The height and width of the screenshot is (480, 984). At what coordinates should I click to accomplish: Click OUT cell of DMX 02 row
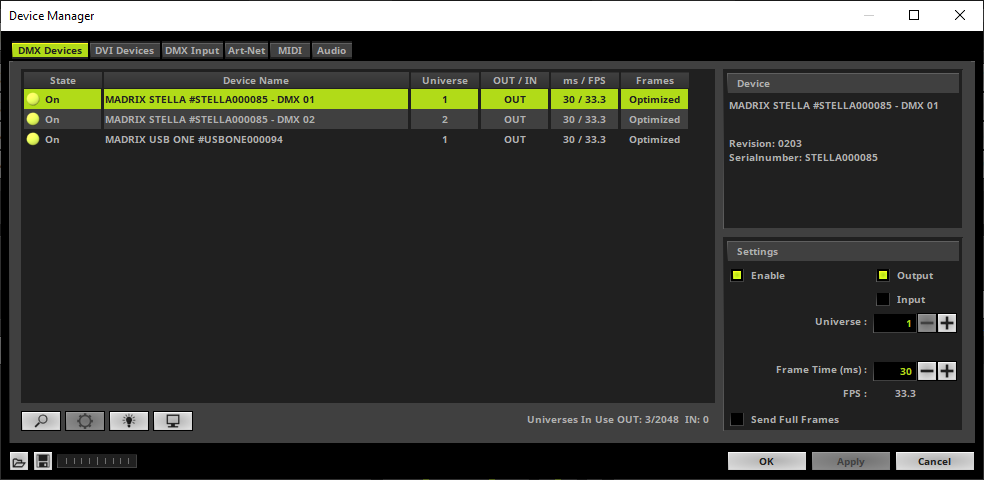[x=515, y=119]
